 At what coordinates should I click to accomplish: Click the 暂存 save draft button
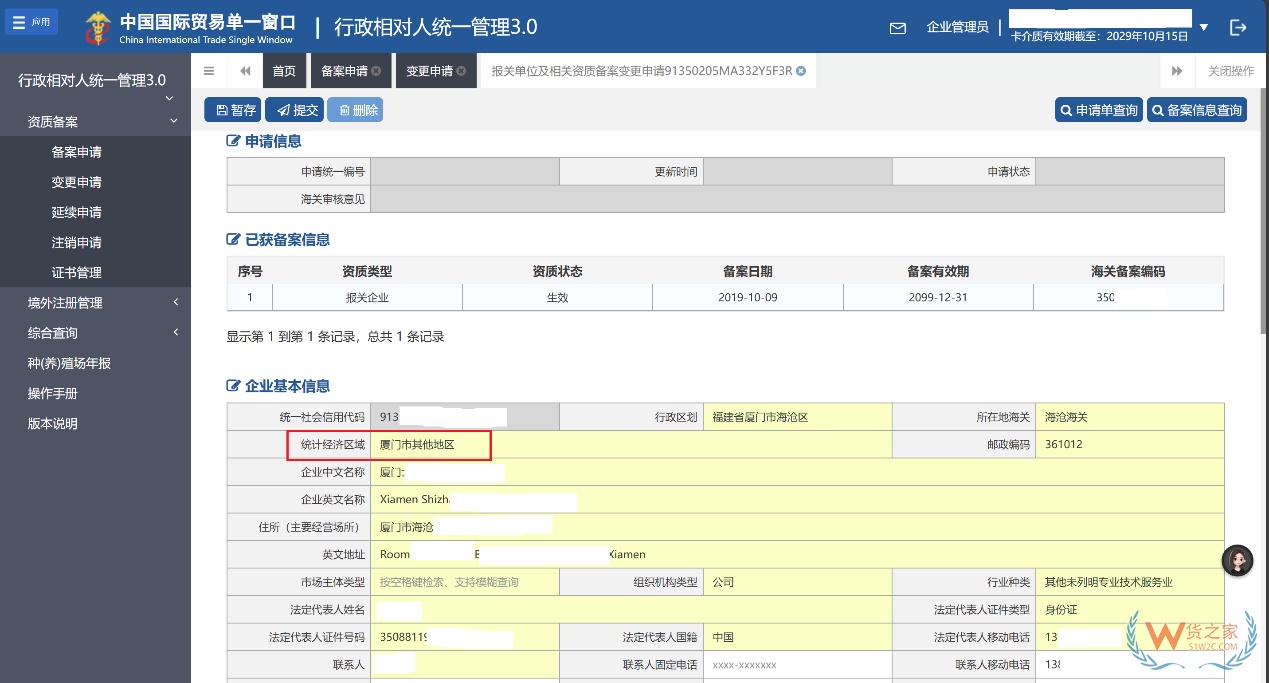coord(232,110)
